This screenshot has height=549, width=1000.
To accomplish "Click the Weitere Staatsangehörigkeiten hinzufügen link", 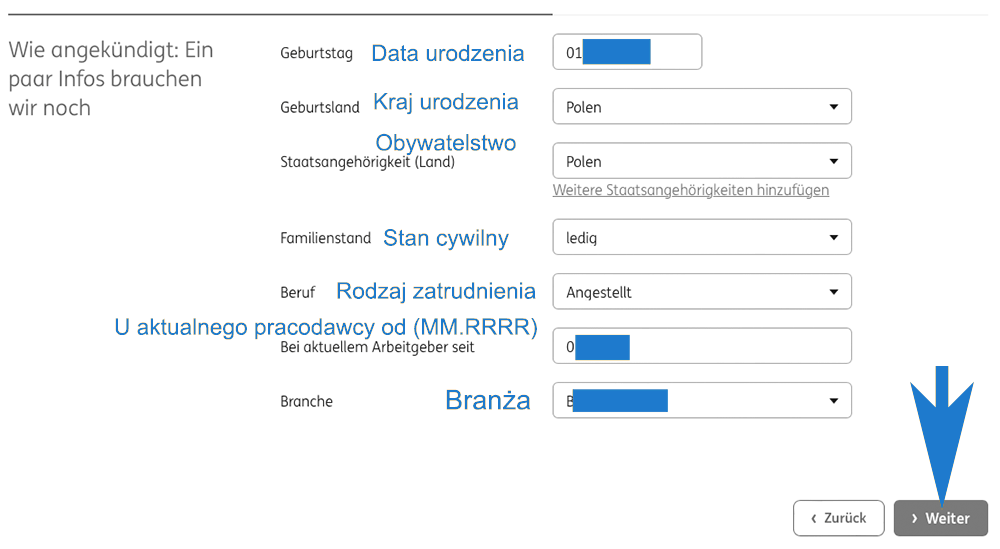I will tap(690, 190).
